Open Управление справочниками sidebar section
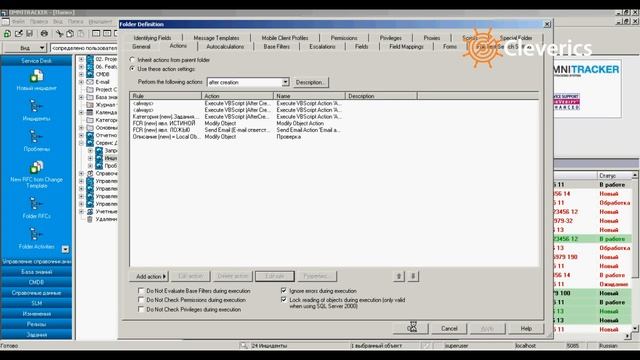 36,261
